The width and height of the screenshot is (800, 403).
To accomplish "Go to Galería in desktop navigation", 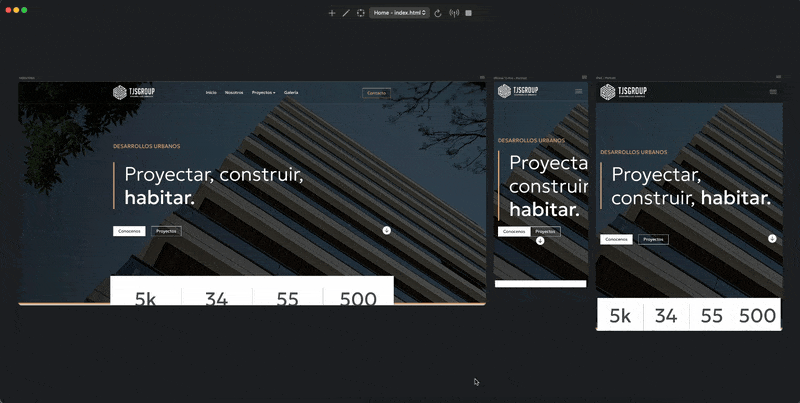I will click(x=291, y=92).
